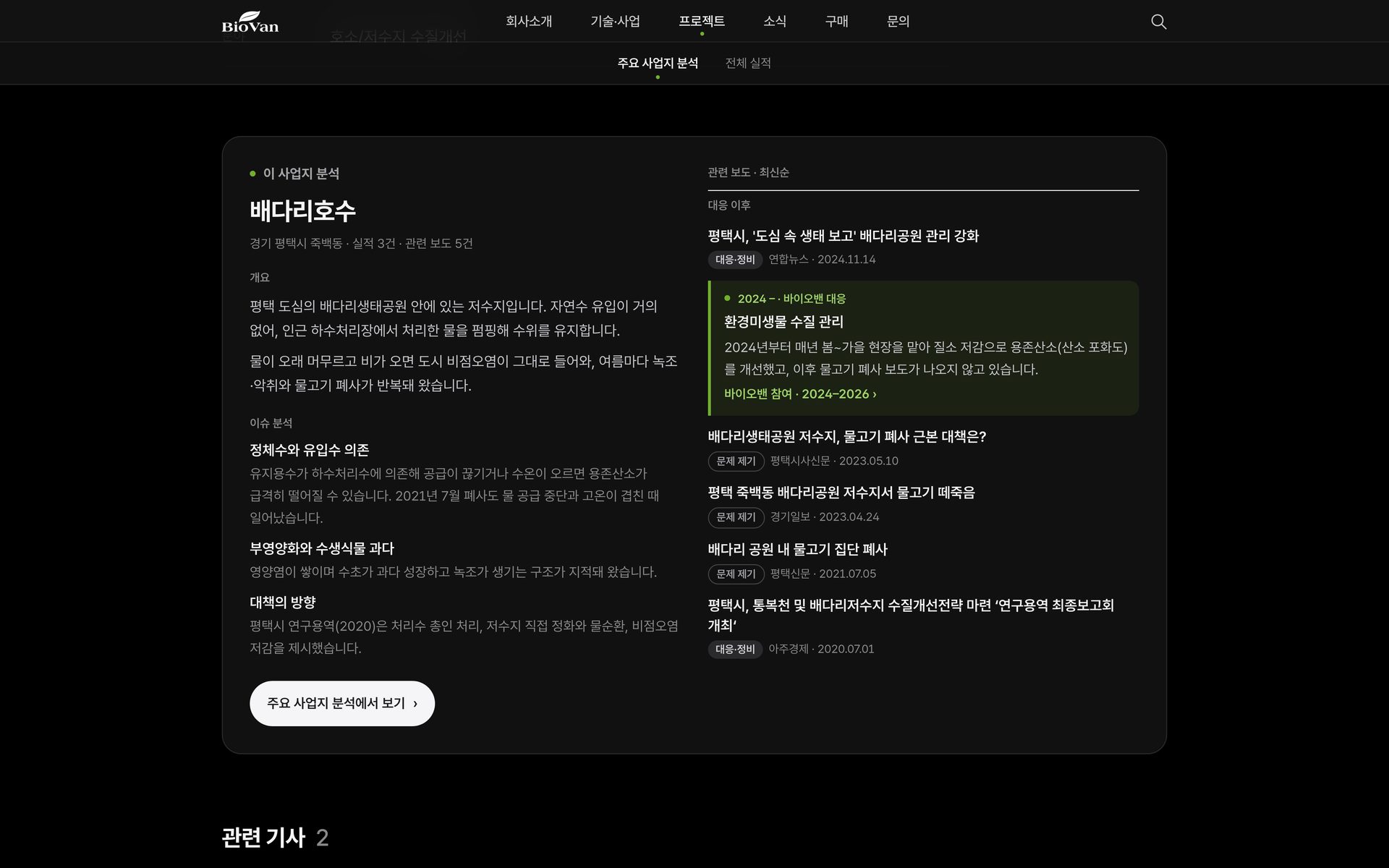Open the 회사소개 menu

pyautogui.click(x=529, y=22)
